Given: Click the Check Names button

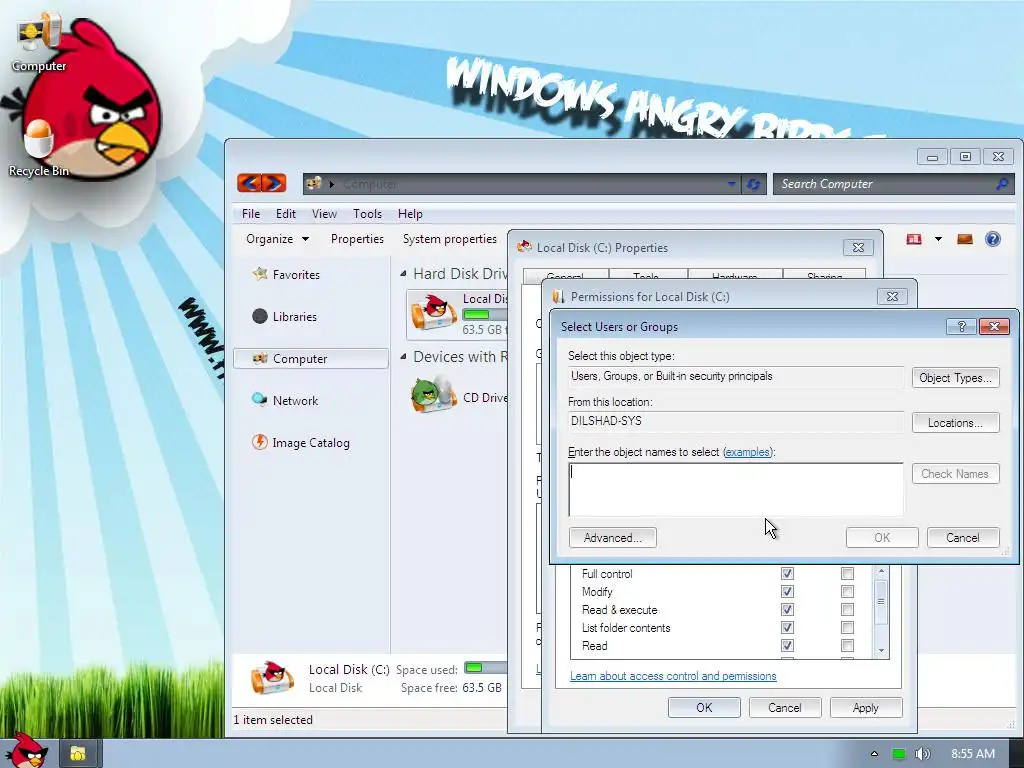Looking at the screenshot, I should click(955, 473).
